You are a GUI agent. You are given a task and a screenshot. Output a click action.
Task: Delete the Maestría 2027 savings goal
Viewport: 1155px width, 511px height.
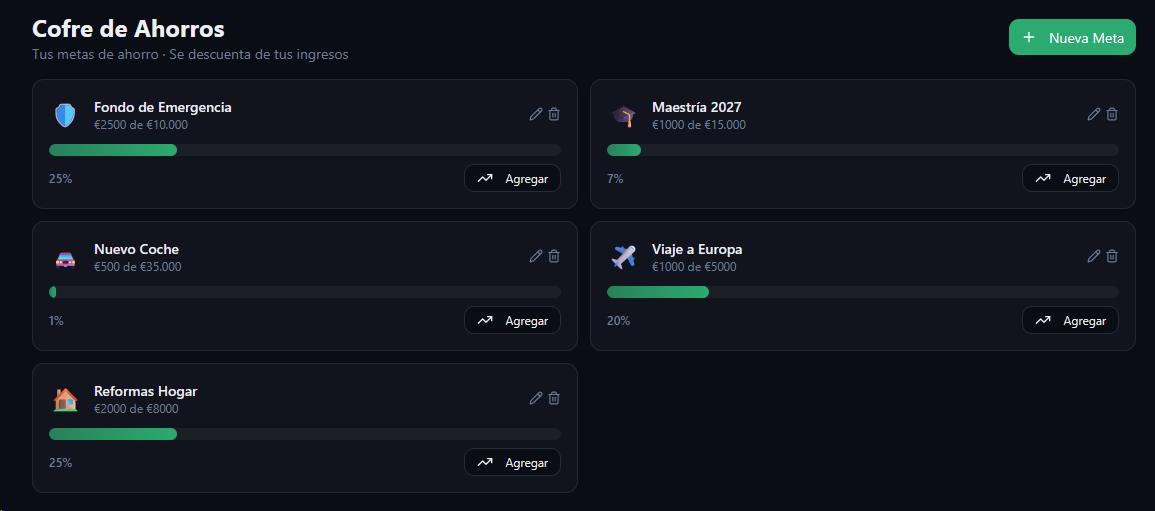(x=1112, y=114)
